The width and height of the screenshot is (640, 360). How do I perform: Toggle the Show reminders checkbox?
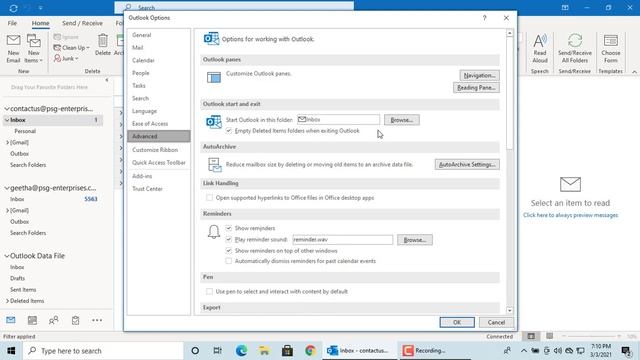[x=229, y=228]
